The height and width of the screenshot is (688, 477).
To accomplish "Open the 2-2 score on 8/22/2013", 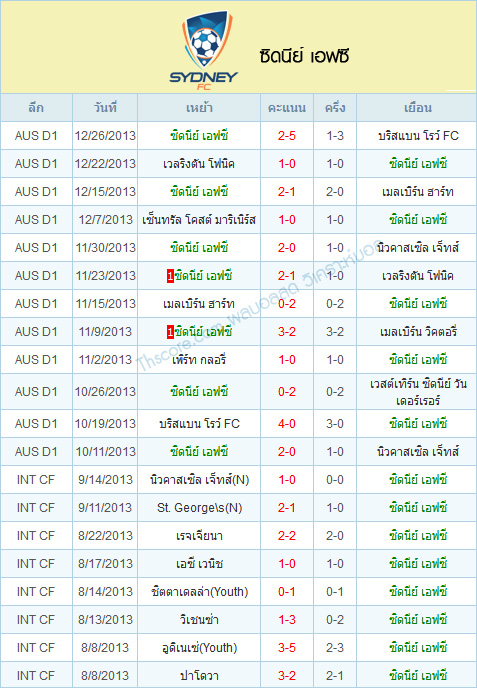I will pyautogui.click(x=287, y=536).
